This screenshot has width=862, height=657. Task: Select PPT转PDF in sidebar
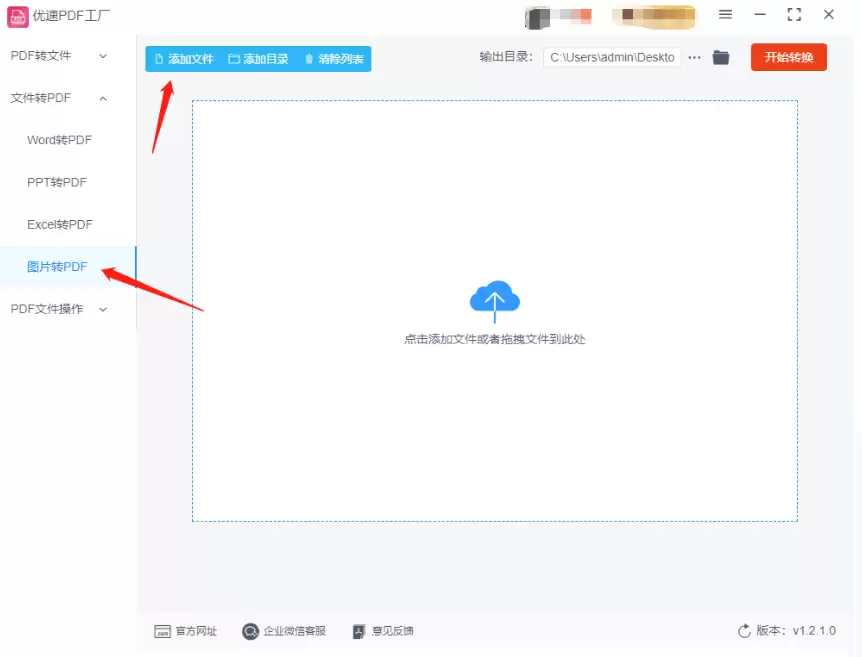pyautogui.click(x=57, y=182)
